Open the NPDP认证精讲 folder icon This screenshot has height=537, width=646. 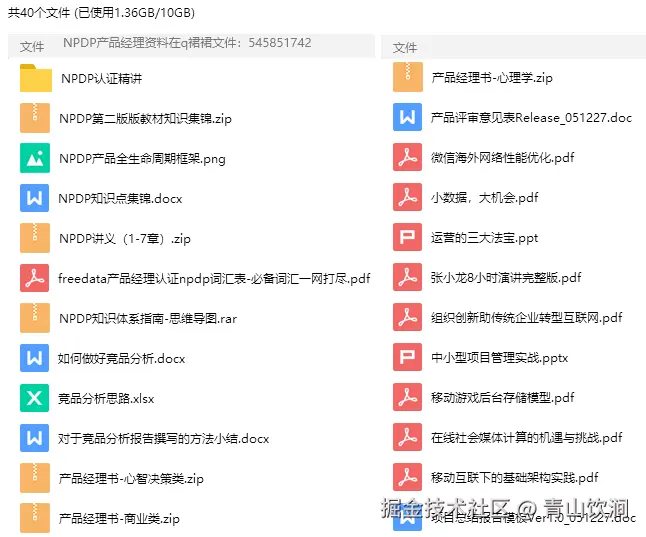pos(35,78)
